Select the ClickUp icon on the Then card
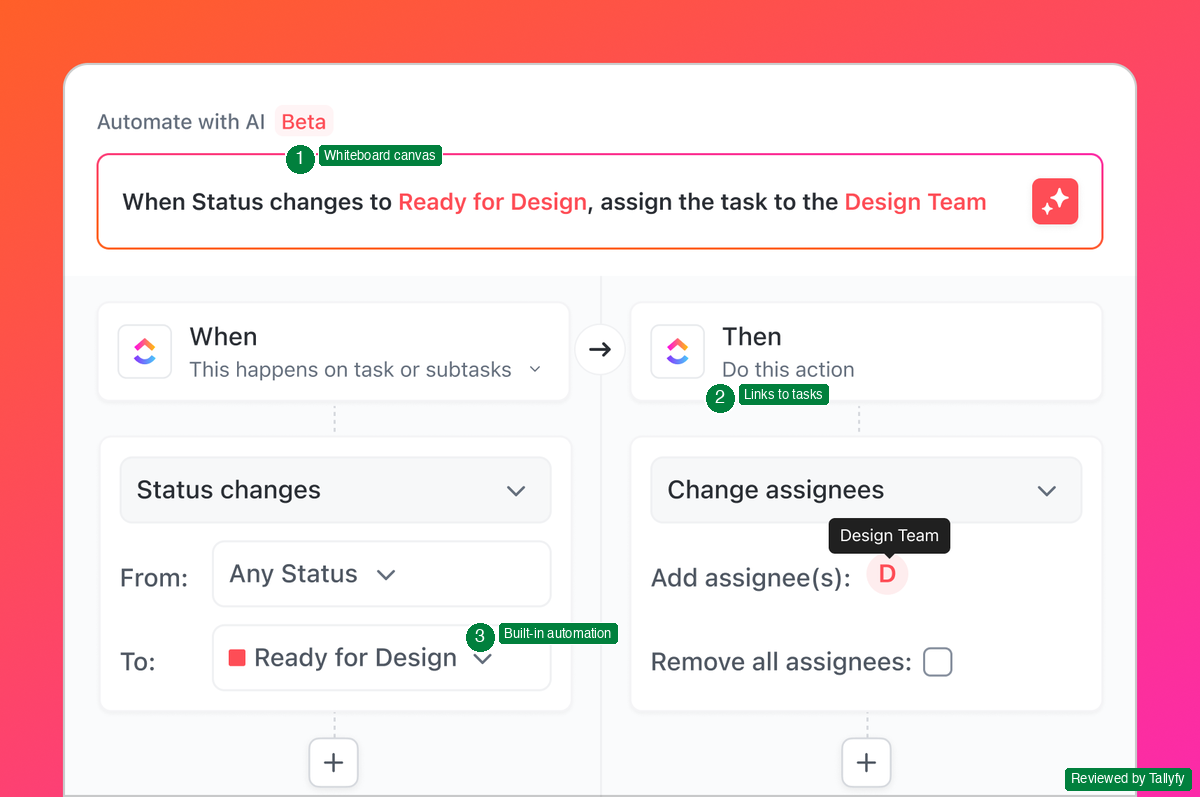The width and height of the screenshot is (1200, 797). coord(677,351)
